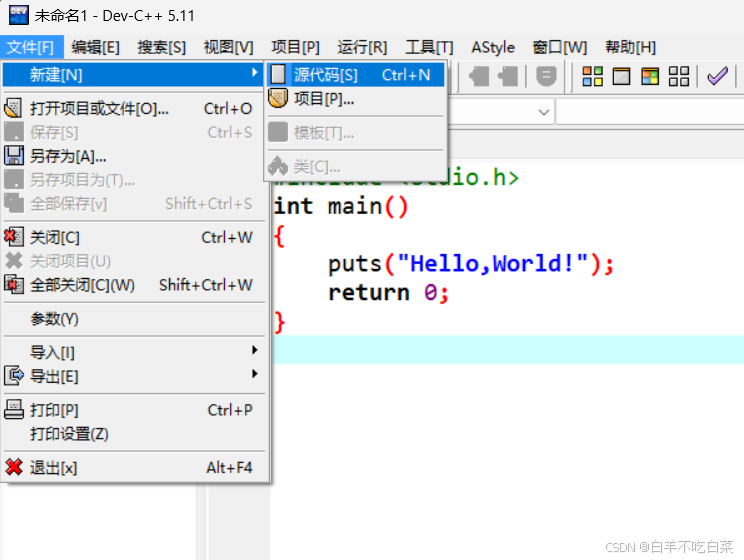Screen dimensions: 744x560
Task: Click the Dev-C++ title bar app icon
Action: click(19, 15)
